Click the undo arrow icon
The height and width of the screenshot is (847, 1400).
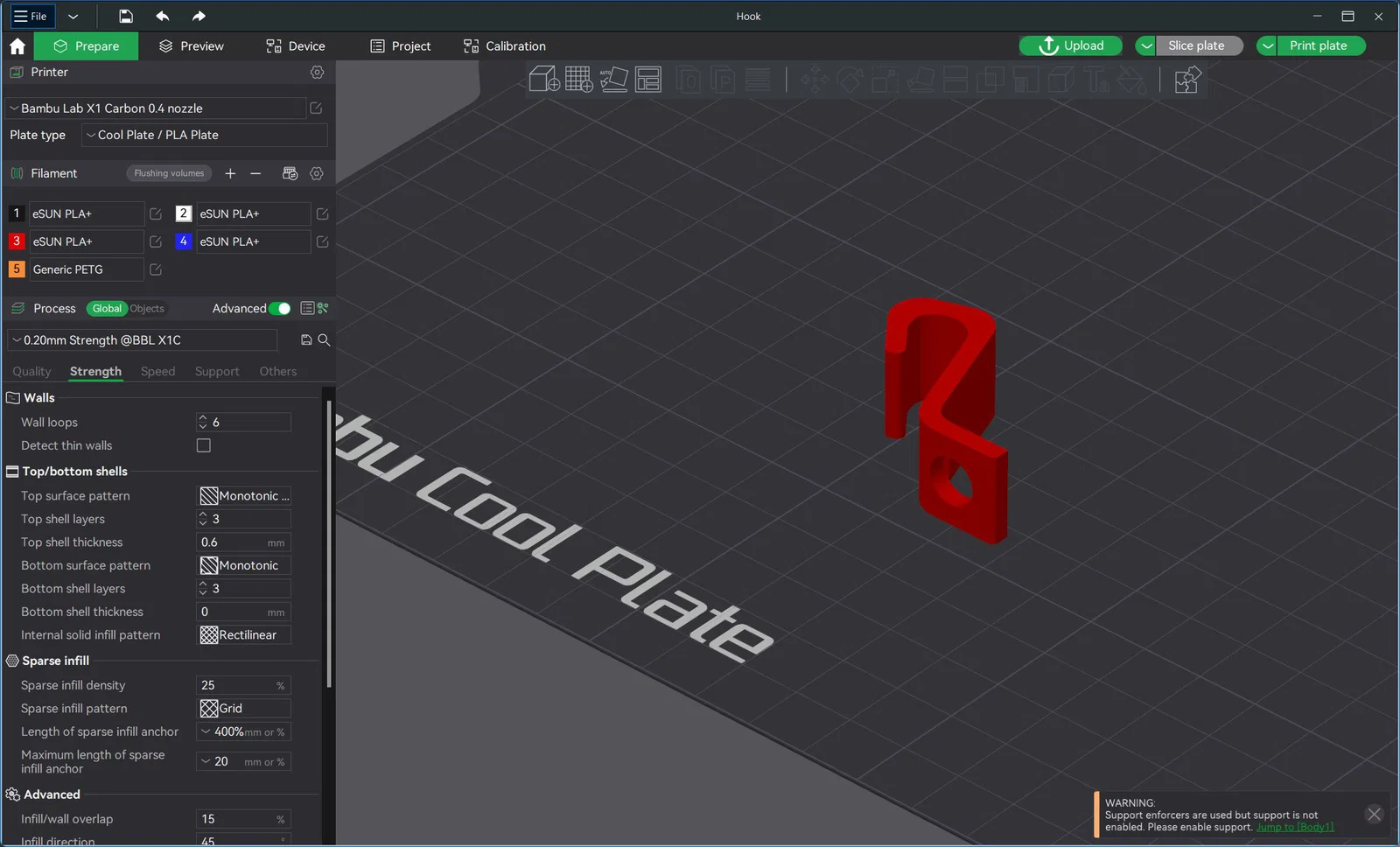(163, 16)
